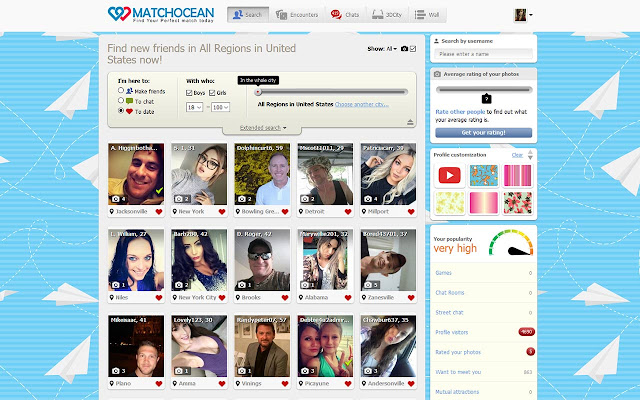
Task: Heart the New York City profile
Action: coord(222,298)
